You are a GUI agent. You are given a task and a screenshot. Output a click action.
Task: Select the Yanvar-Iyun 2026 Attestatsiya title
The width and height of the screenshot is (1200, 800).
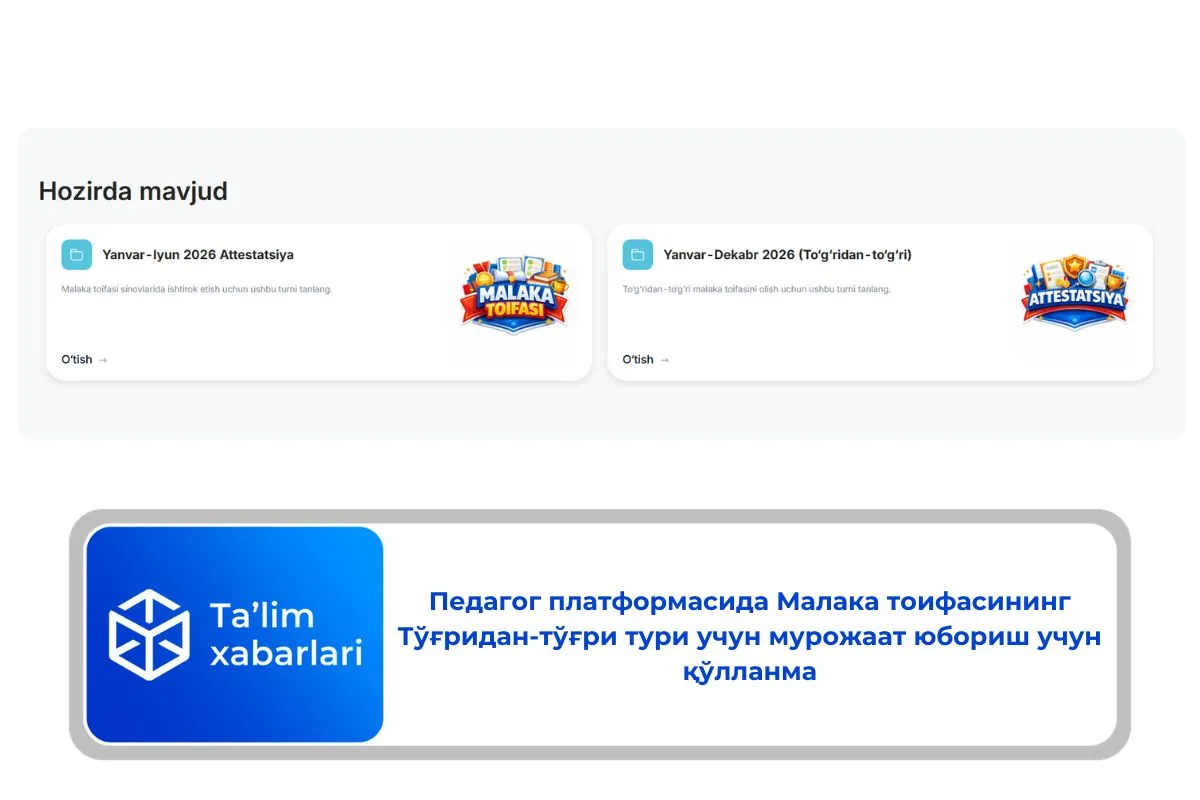pyautogui.click(x=197, y=255)
